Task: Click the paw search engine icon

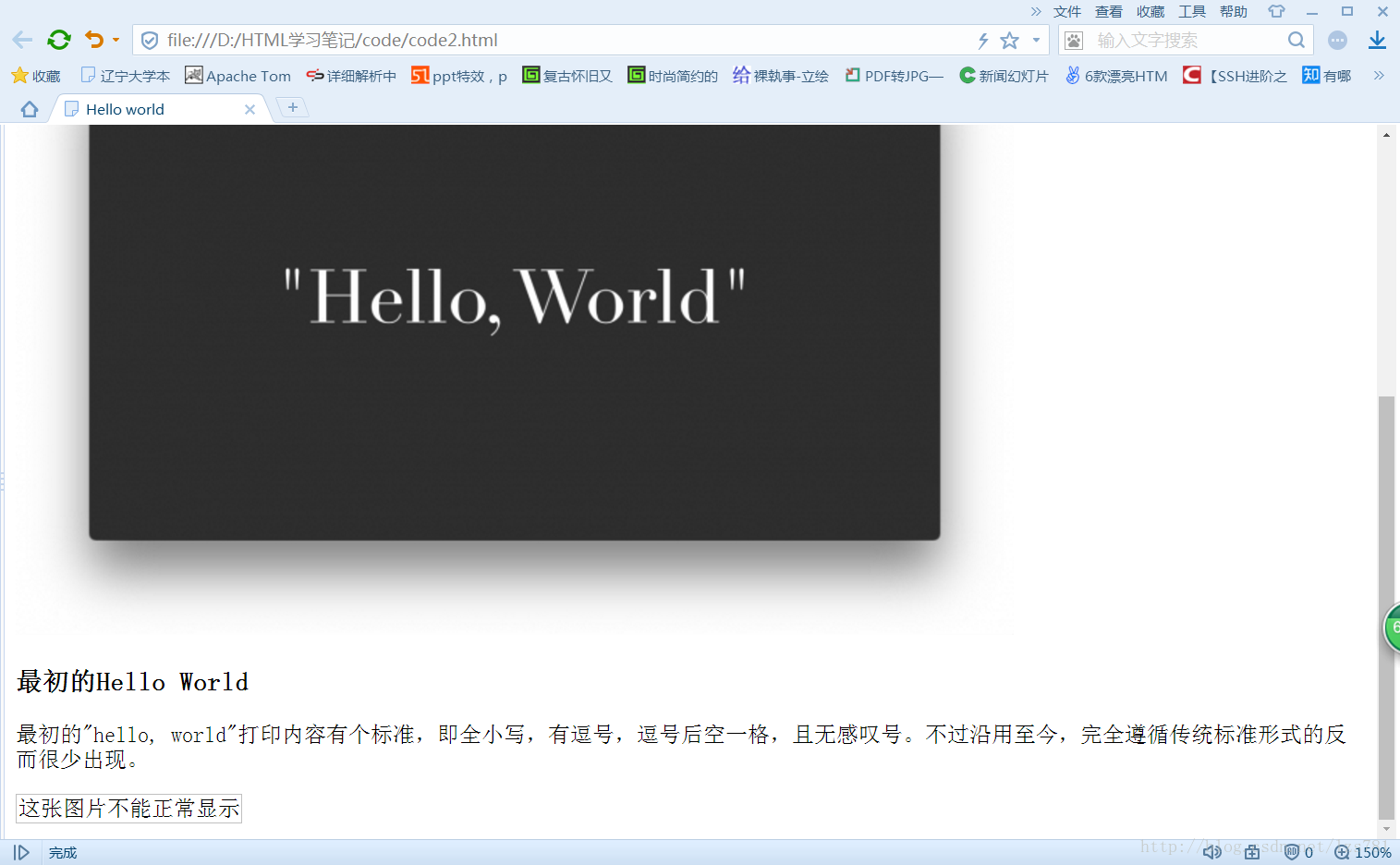Action: [x=1074, y=41]
